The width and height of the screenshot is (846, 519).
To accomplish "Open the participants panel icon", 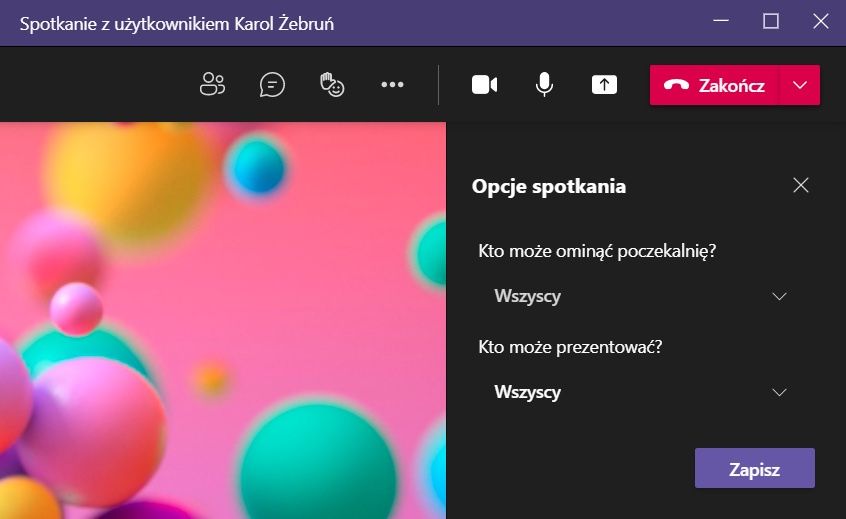I will [212, 85].
